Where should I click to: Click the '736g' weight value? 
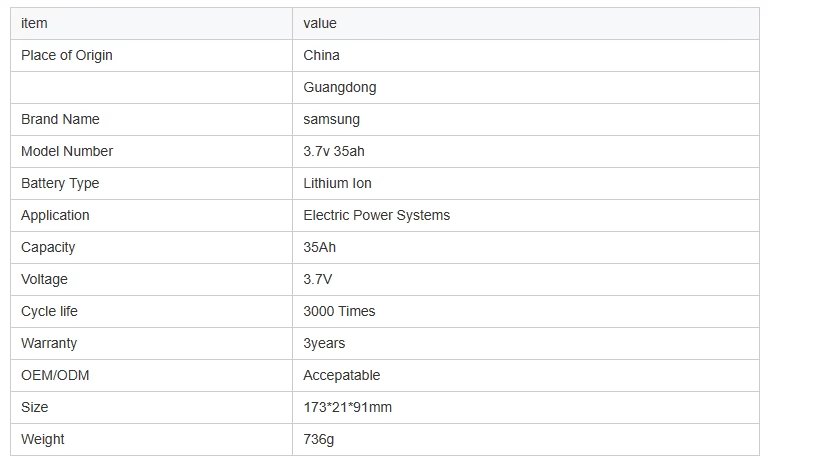pyautogui.click(x=319, y=439)
